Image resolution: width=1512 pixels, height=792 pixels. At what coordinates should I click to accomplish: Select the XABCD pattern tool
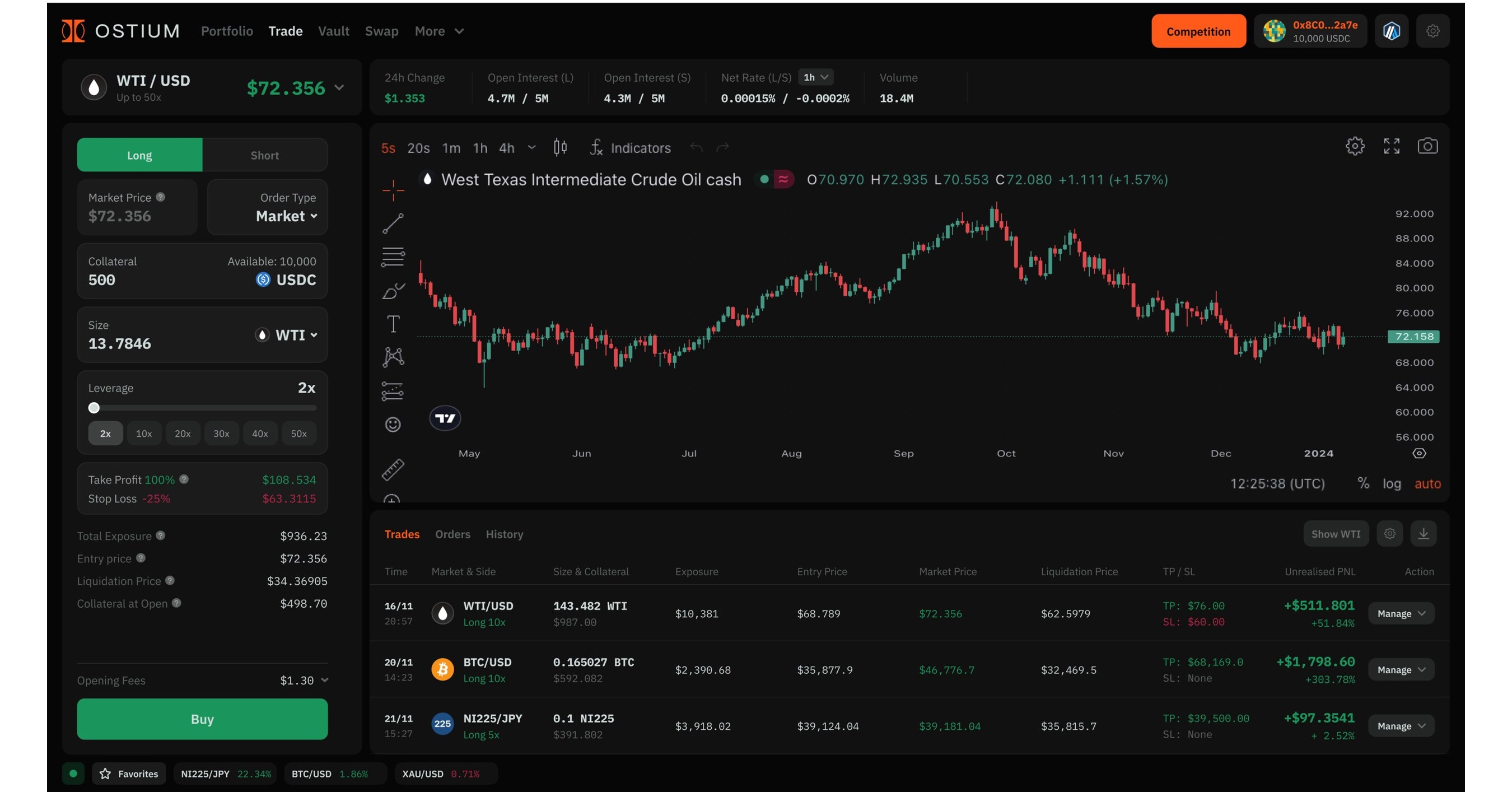coord(393,357)
